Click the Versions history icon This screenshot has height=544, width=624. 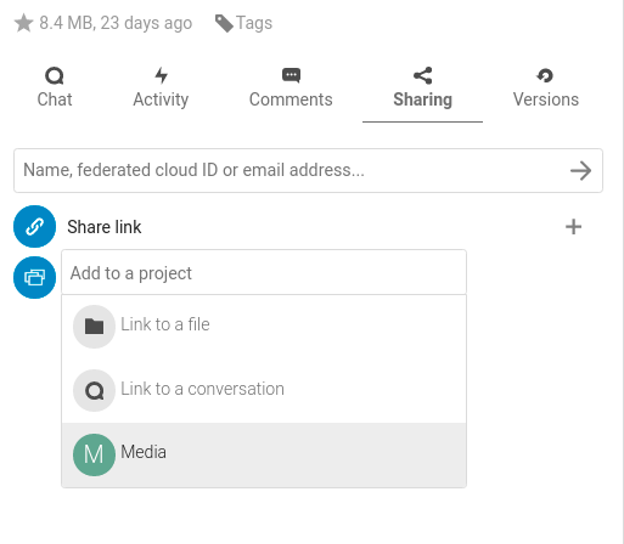pyautogui.click(x=545, y=76)
